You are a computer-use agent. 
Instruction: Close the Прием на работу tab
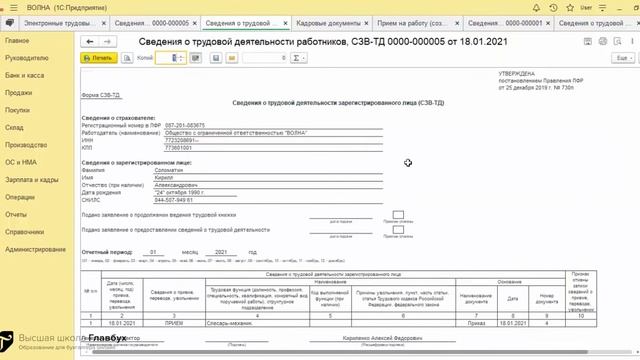[x=457, y=23]
